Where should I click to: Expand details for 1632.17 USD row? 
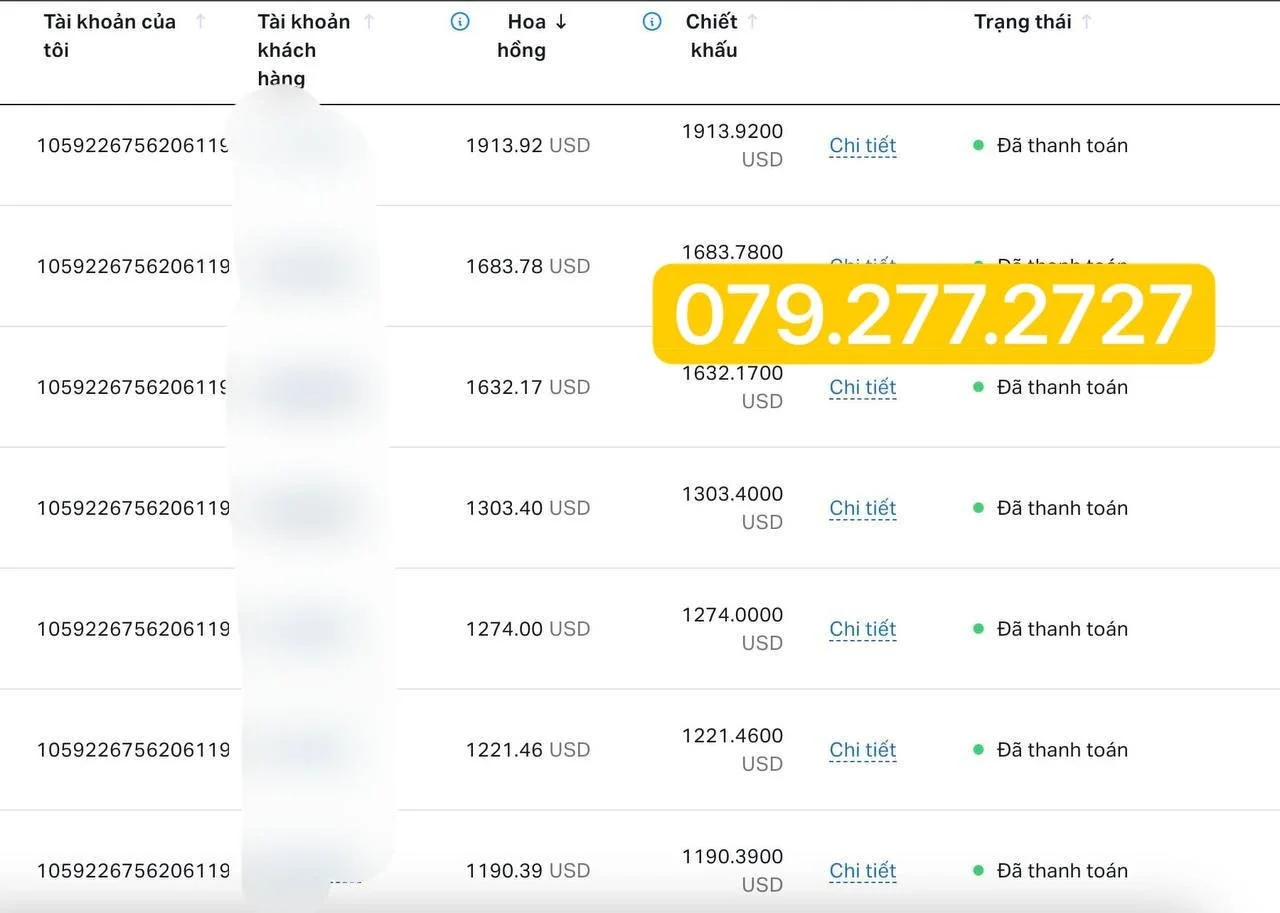click(862, 387)
